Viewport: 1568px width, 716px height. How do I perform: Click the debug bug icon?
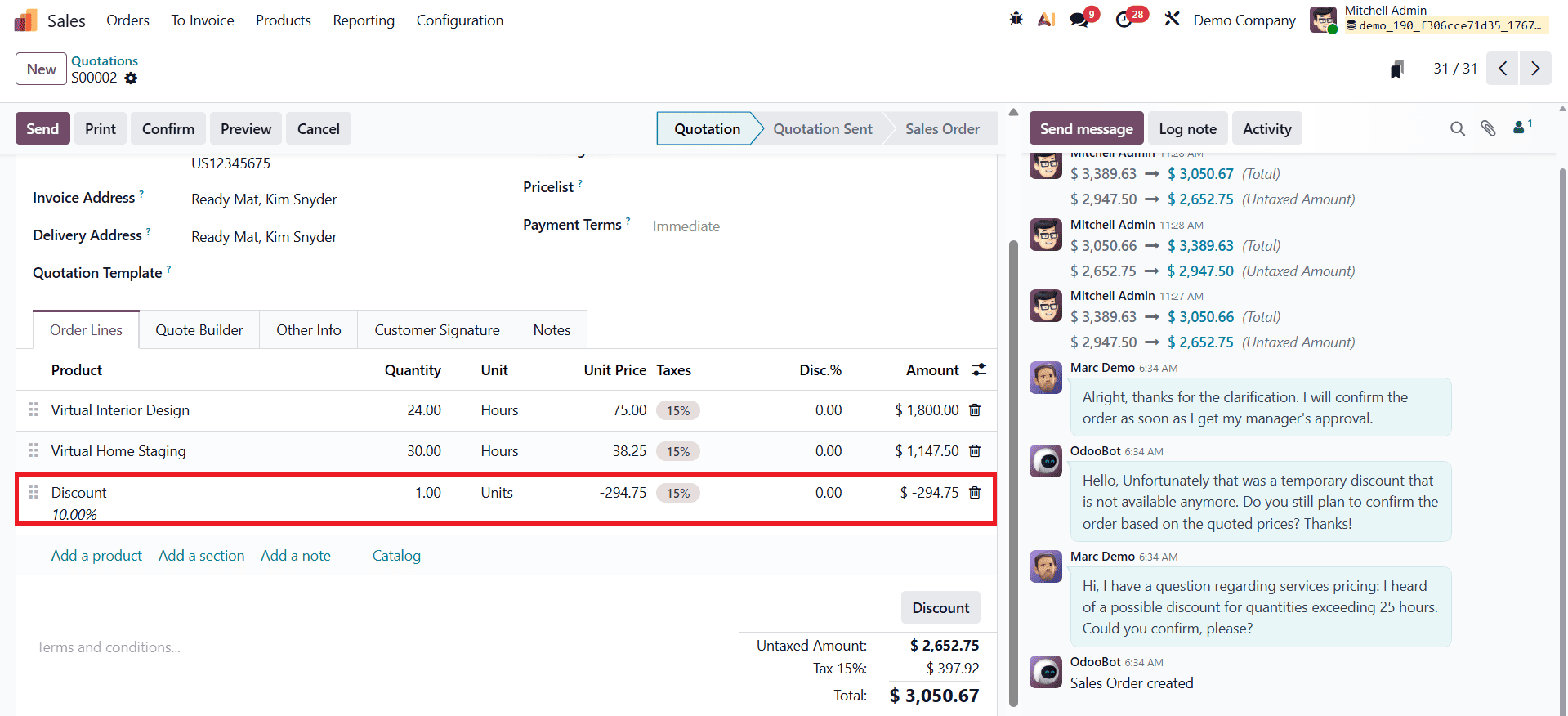(x=1016, y=19)
